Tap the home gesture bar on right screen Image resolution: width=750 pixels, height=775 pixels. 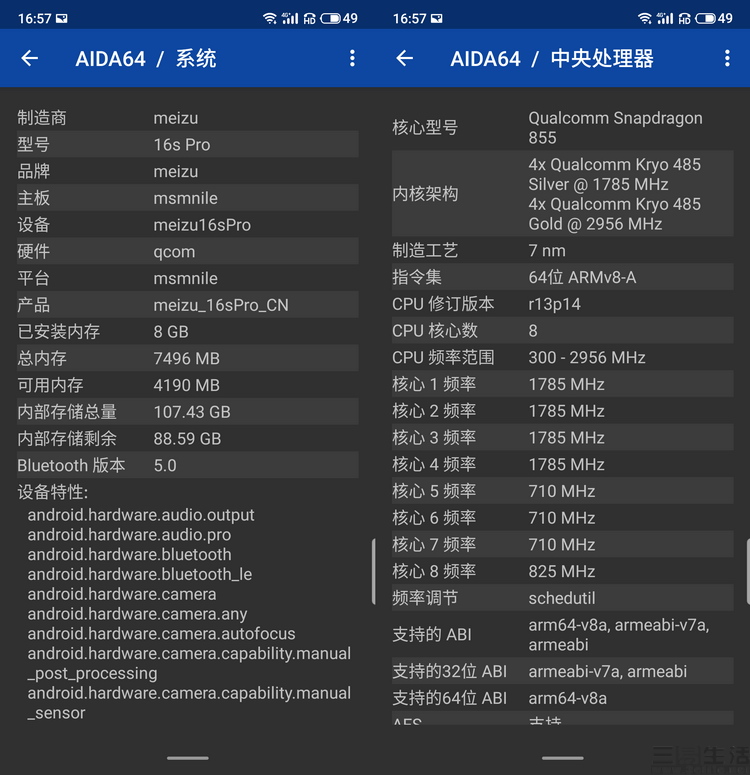point(563,758)
